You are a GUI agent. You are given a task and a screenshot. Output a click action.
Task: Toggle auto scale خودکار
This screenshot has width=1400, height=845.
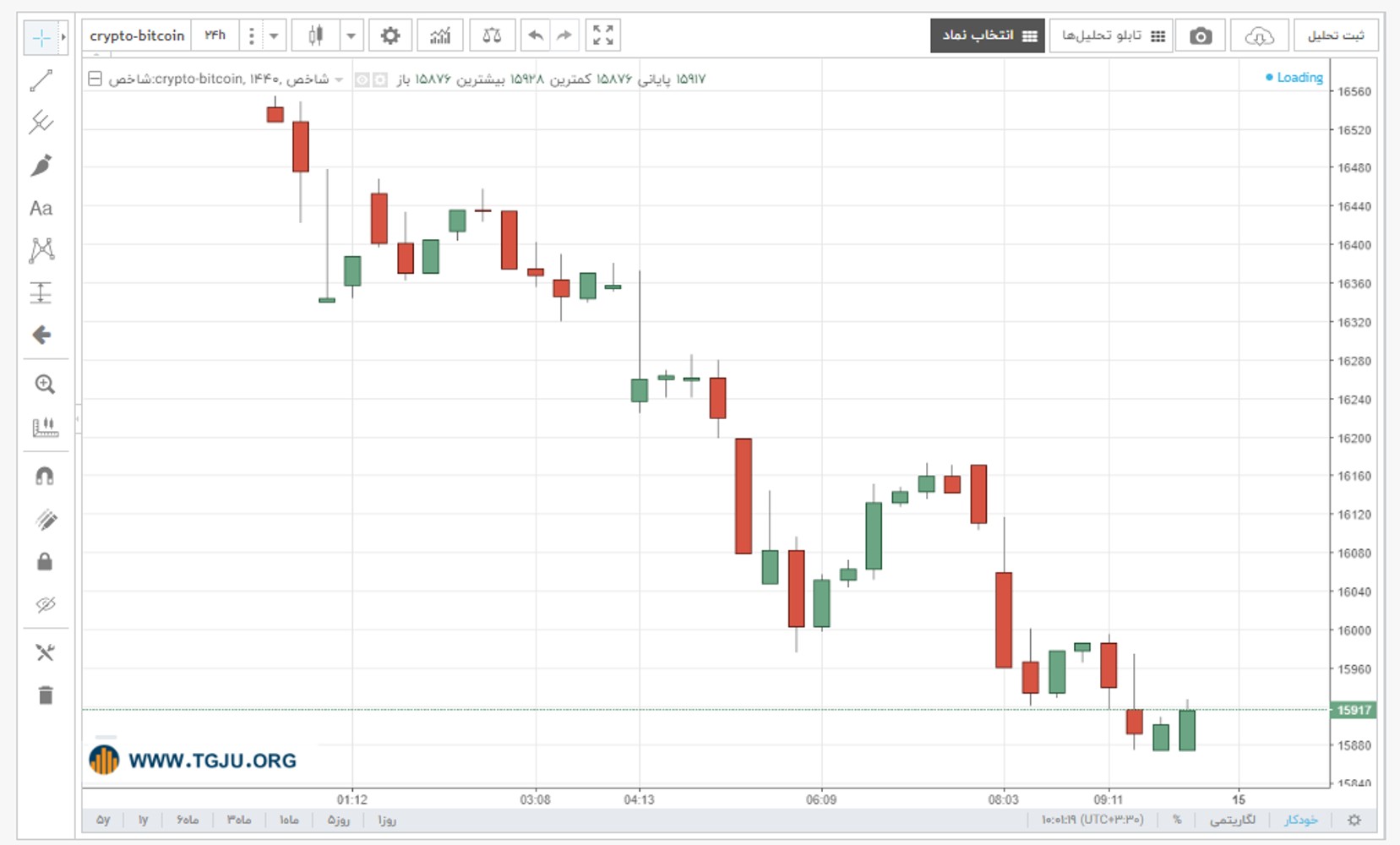(x=1301, y=820)
